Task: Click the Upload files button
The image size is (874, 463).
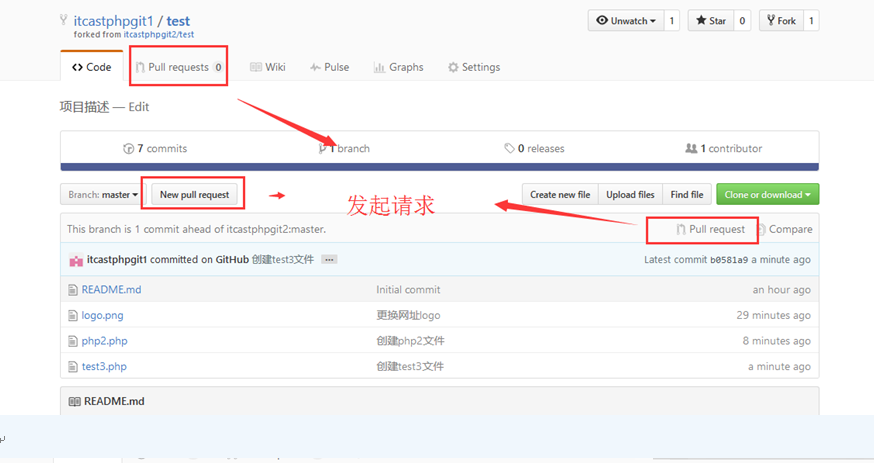Action: [x=630, y=194]
